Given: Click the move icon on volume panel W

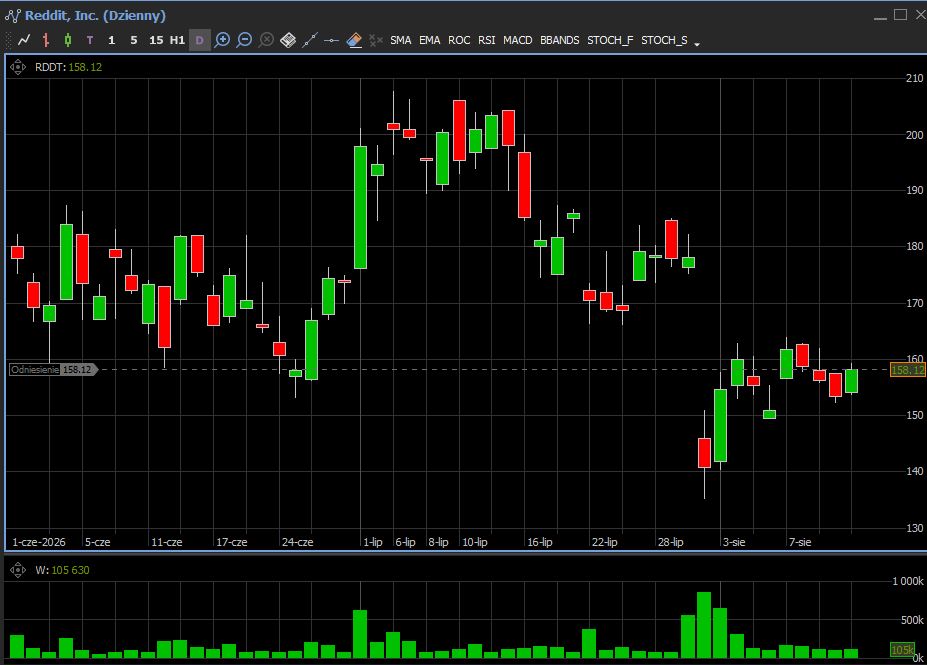Looking at the screenshot, I should tap(18, 570).
